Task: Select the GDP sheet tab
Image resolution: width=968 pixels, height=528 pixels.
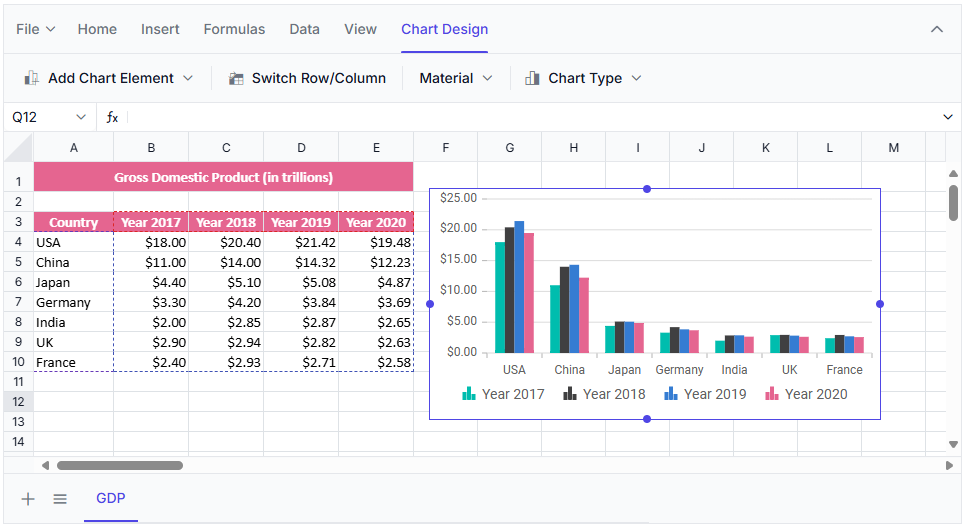Action: click(111, 498)
